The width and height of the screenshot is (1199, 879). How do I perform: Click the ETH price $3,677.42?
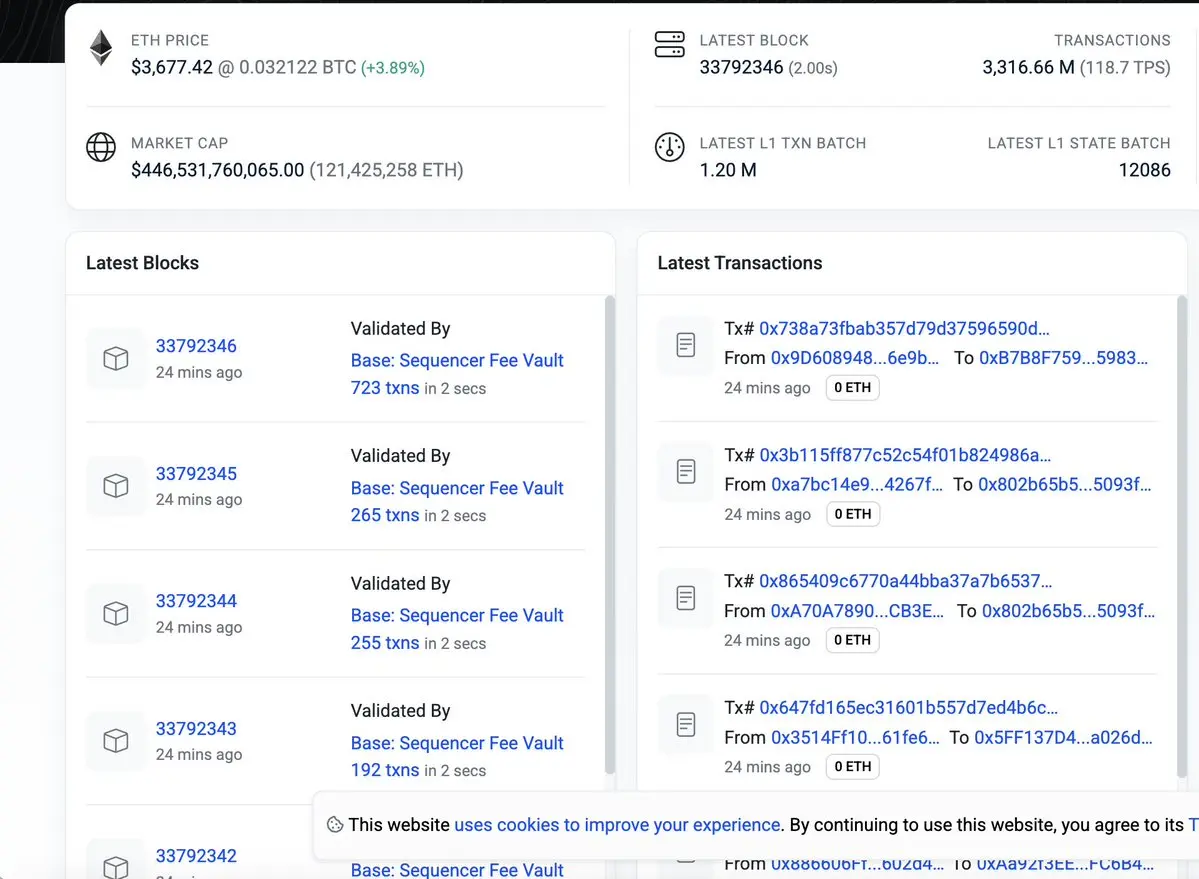172,67
